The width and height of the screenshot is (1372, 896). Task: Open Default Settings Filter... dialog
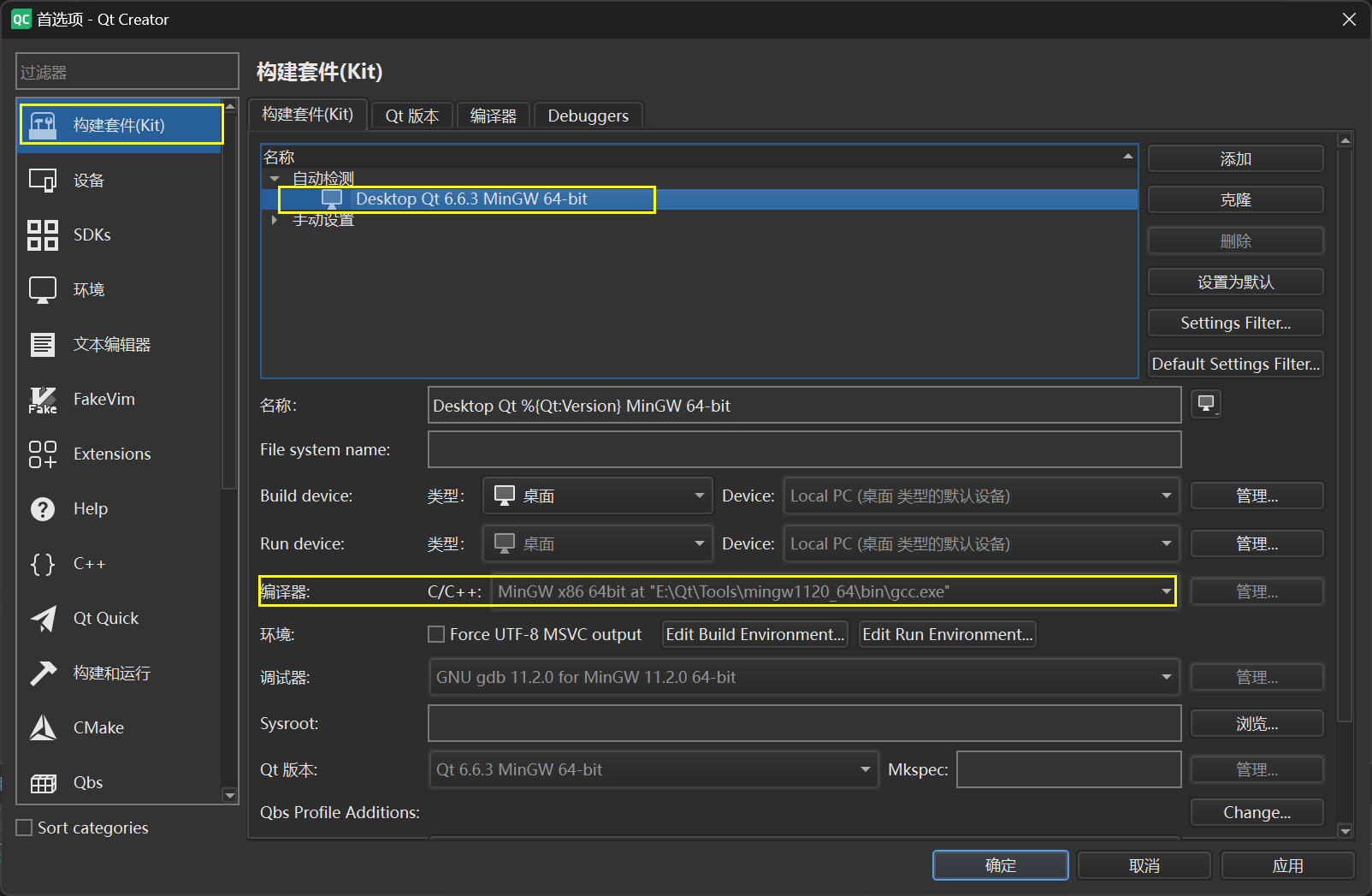pos(1236,364)
